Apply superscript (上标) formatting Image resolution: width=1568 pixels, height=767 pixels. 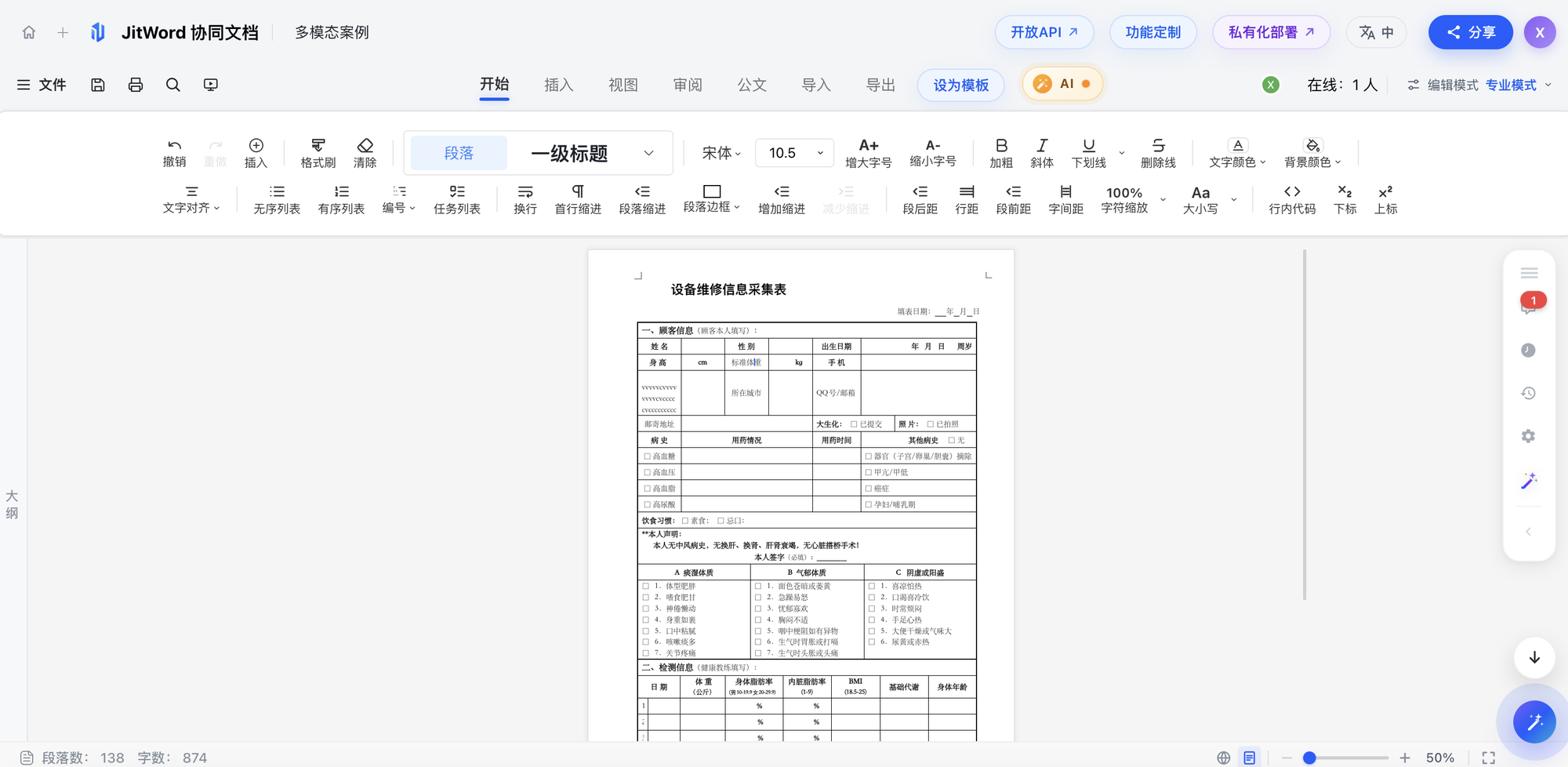1385,200
